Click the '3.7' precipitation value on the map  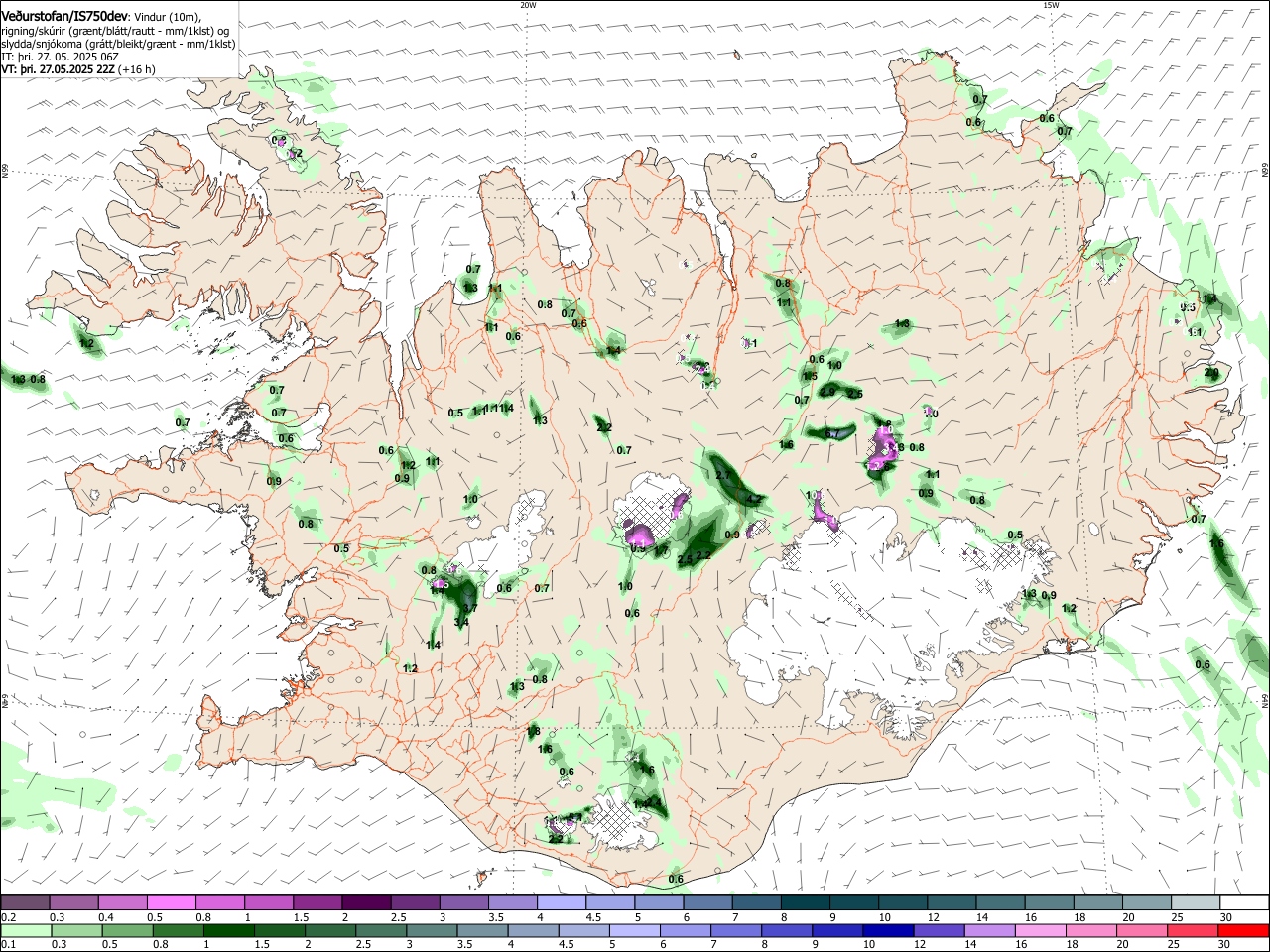(x=470, y=608)
